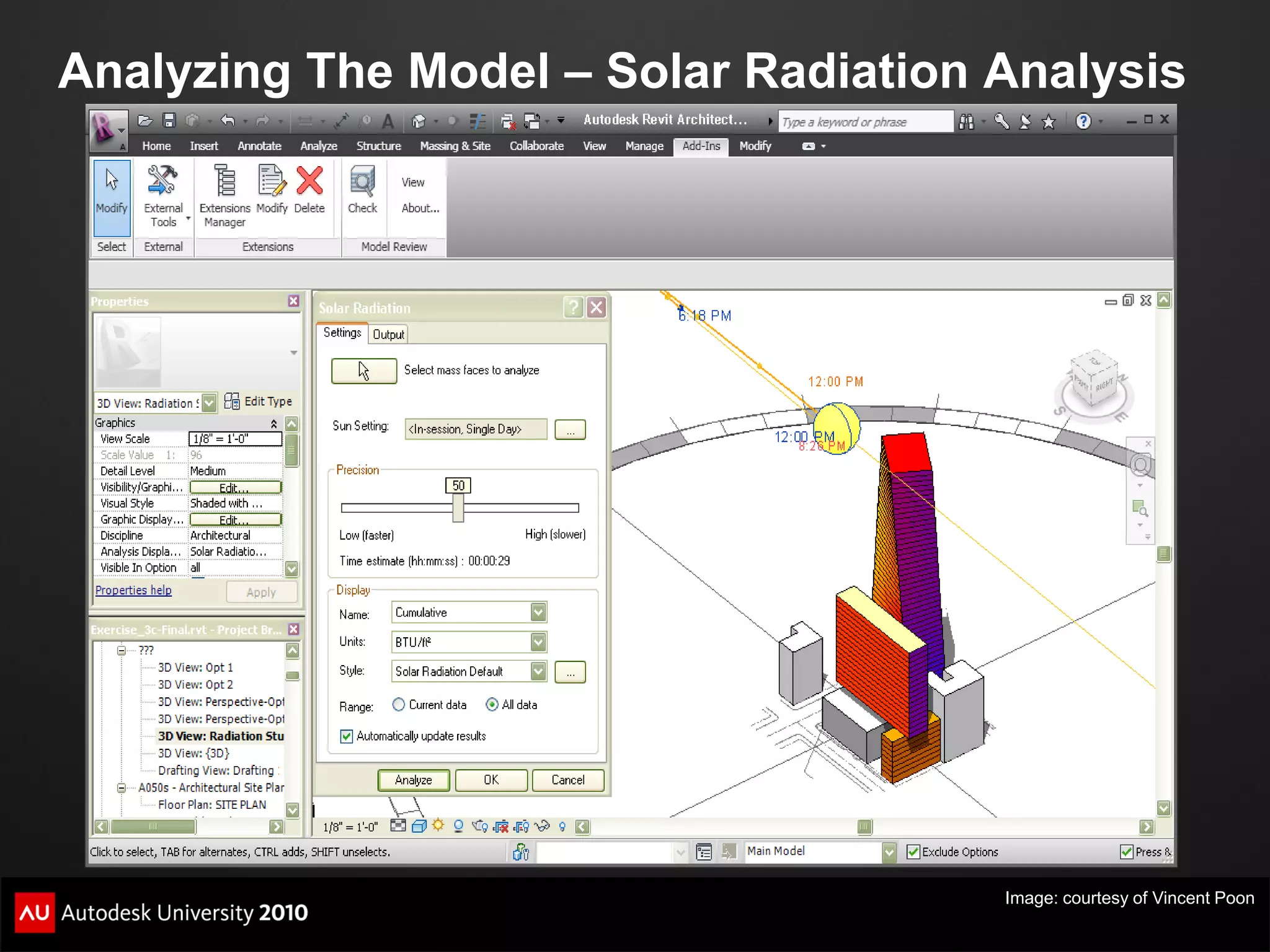1270x952 pixels.
Task: Click the view horizontal scrollbar thumb
Action: click(864, 827)
